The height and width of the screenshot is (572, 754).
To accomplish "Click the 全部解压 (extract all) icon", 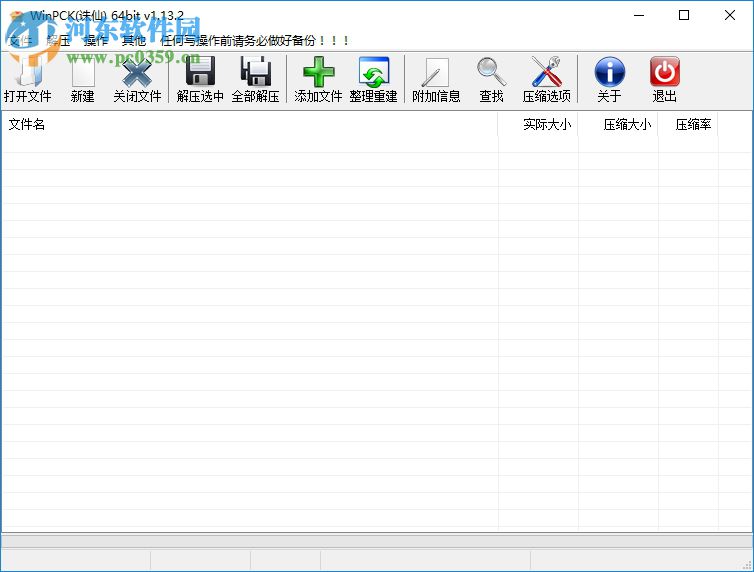I will (255, 72).
